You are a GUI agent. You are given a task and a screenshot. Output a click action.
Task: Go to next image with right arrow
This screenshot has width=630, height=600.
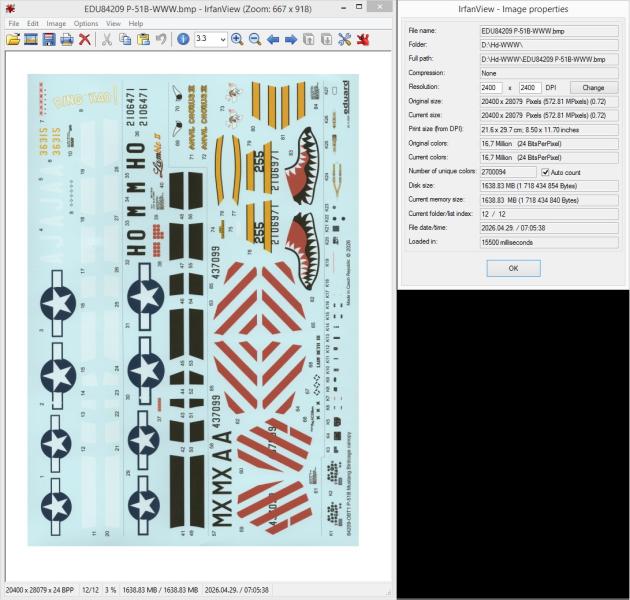290,39
